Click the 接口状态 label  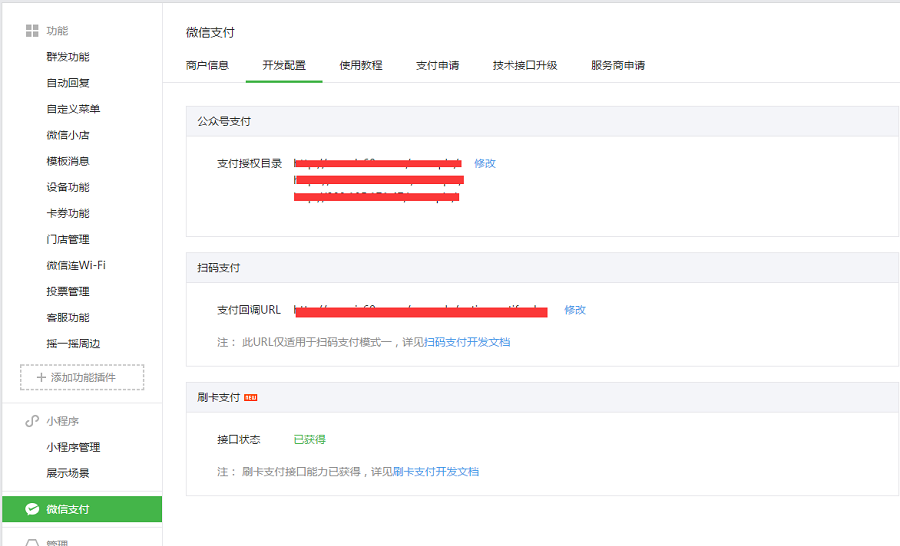click(239, 440)
